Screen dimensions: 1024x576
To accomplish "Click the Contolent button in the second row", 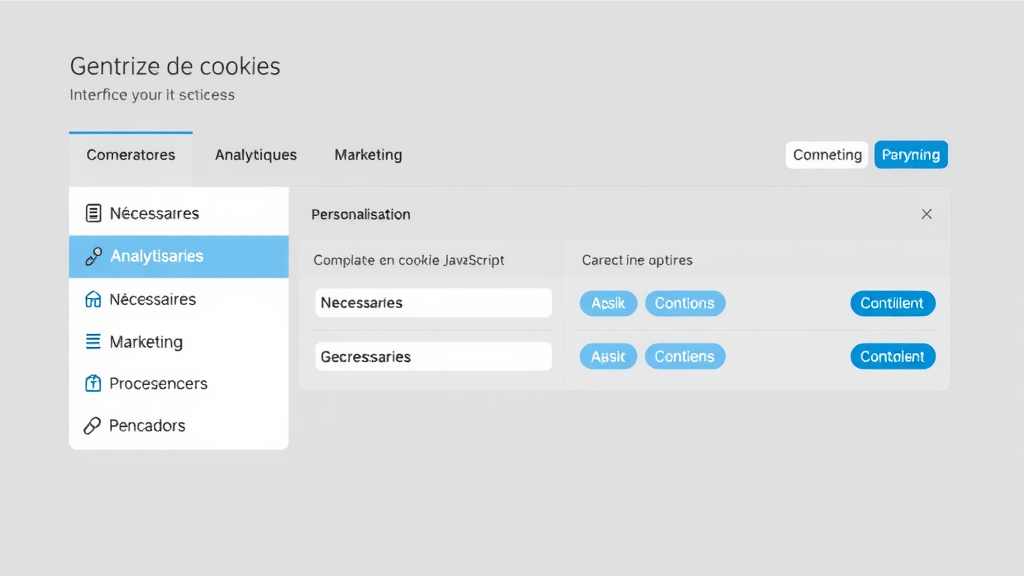I will point(892,356).
